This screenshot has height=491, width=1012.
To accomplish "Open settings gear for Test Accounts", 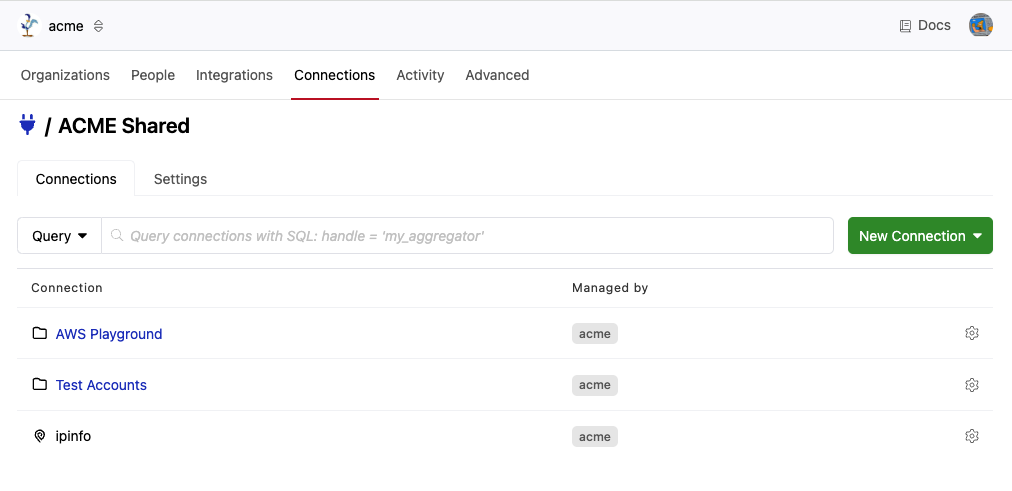I will pyautogui.click(x=971, y=385).
